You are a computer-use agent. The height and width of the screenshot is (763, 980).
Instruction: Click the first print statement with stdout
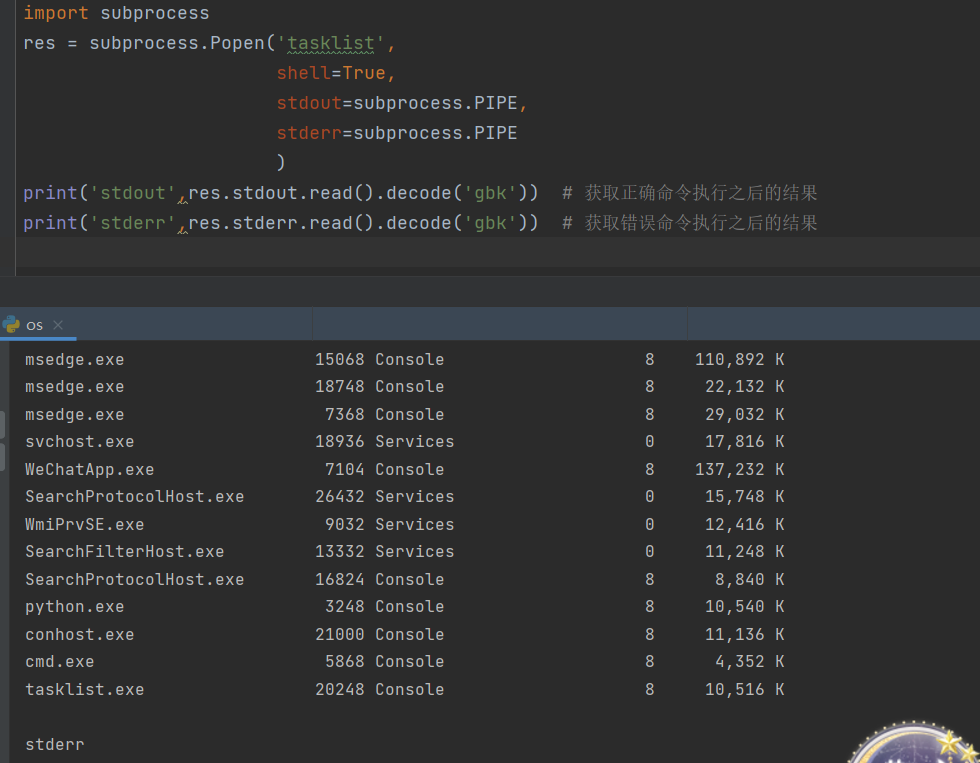click(x=280, y=193)
